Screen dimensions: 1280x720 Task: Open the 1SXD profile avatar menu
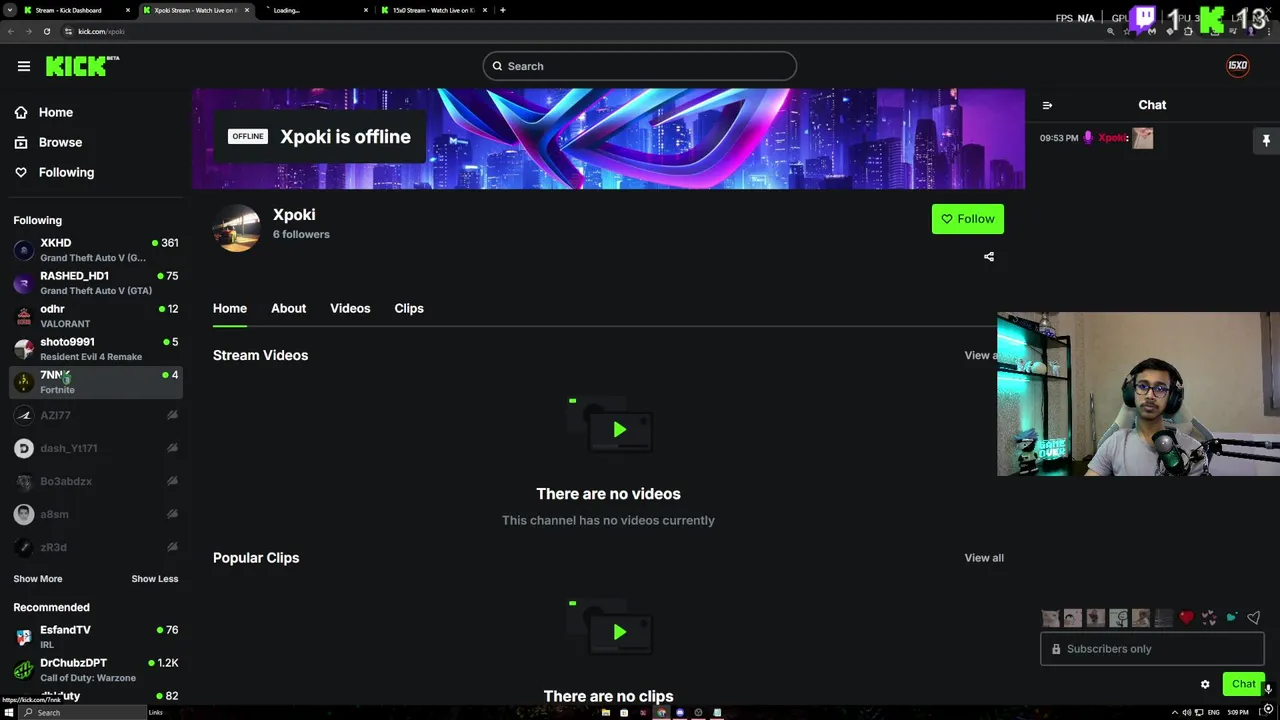click(x=1238, y=66)
